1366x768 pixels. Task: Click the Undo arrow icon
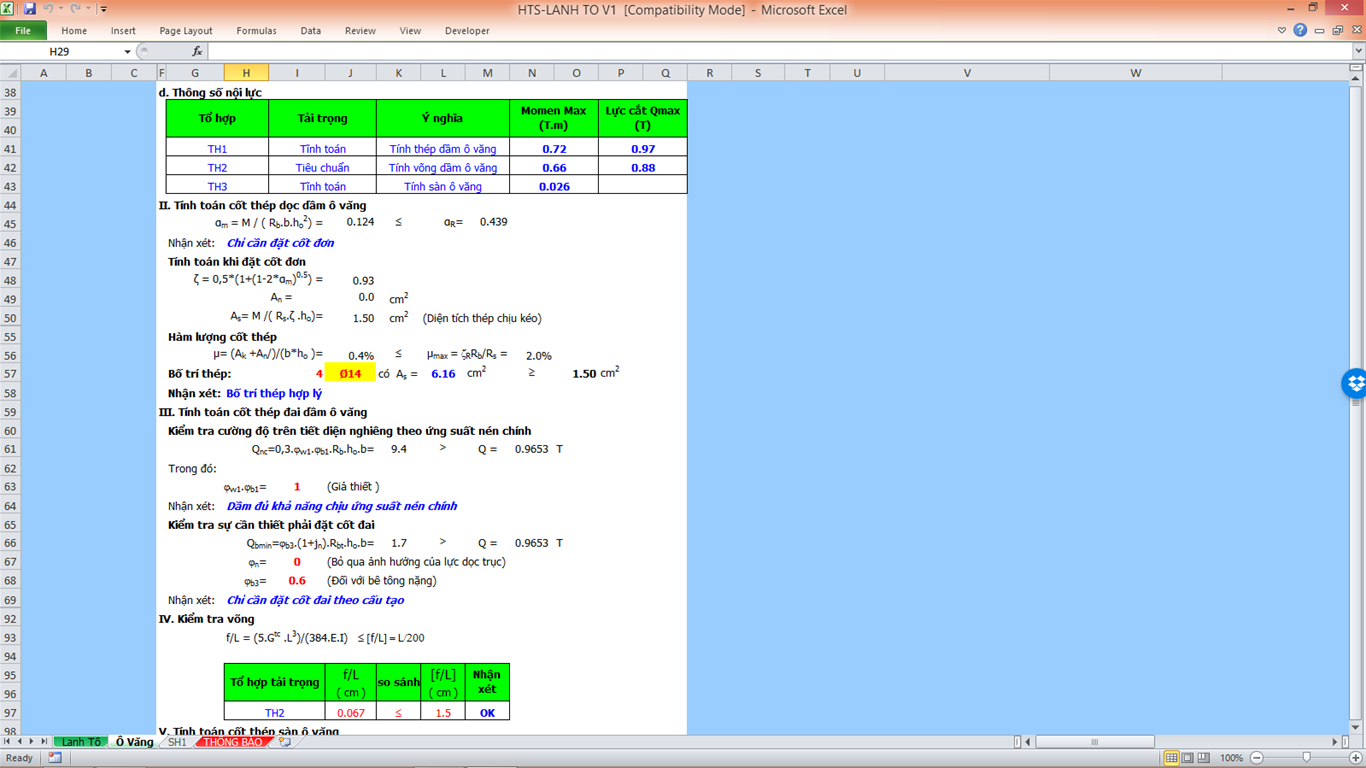(47, 9)
